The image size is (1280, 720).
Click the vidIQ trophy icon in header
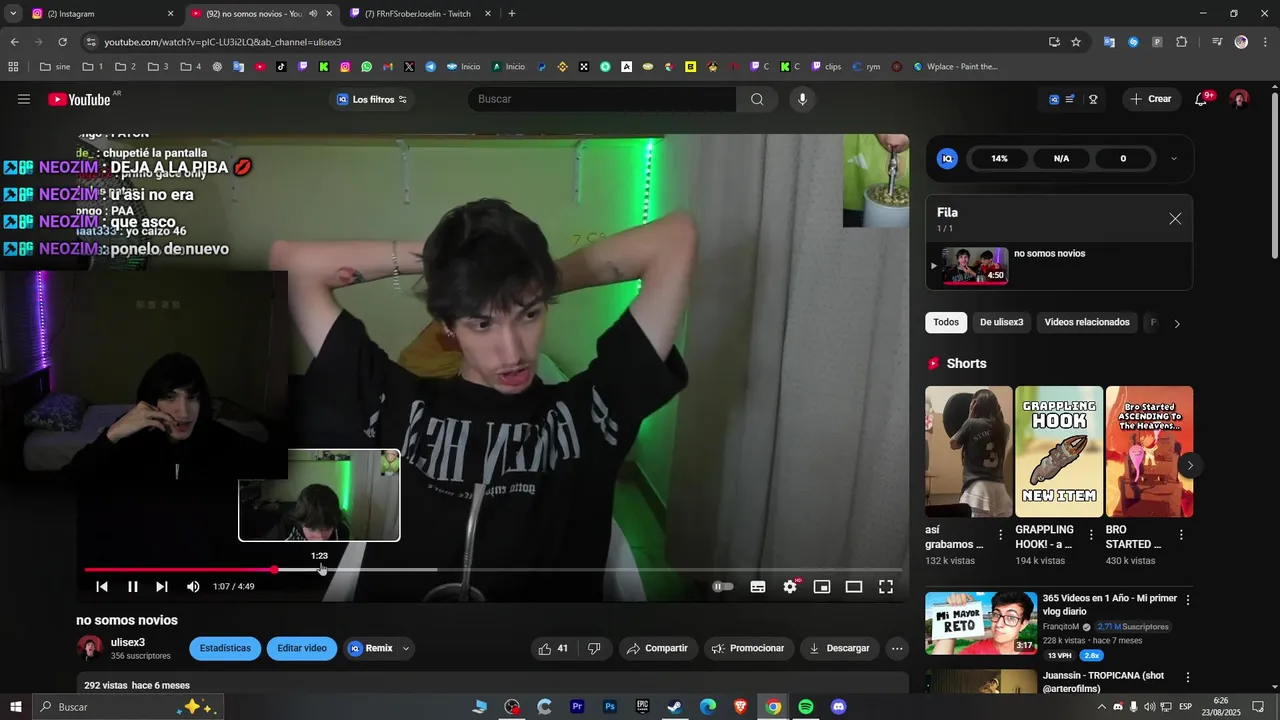pyautogui.click(x=1093, y=99)
